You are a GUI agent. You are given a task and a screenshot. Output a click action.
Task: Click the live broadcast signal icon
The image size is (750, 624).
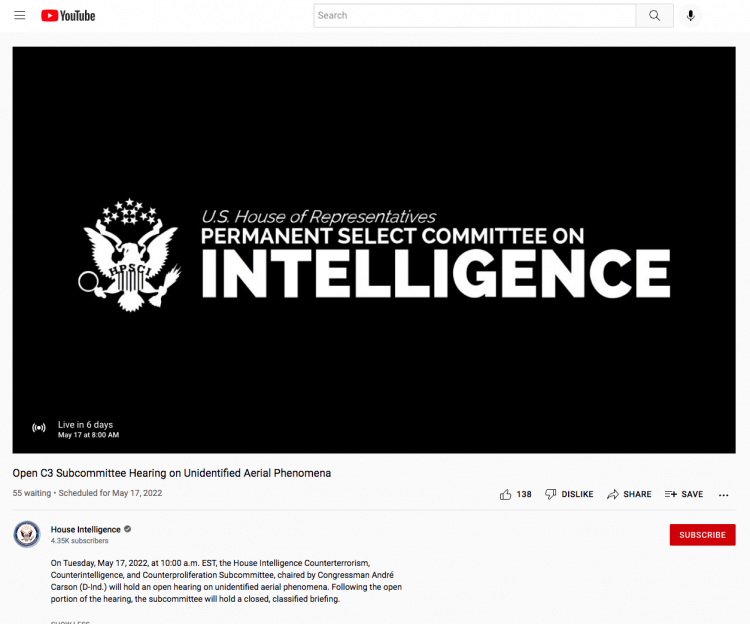click(39, 427)
